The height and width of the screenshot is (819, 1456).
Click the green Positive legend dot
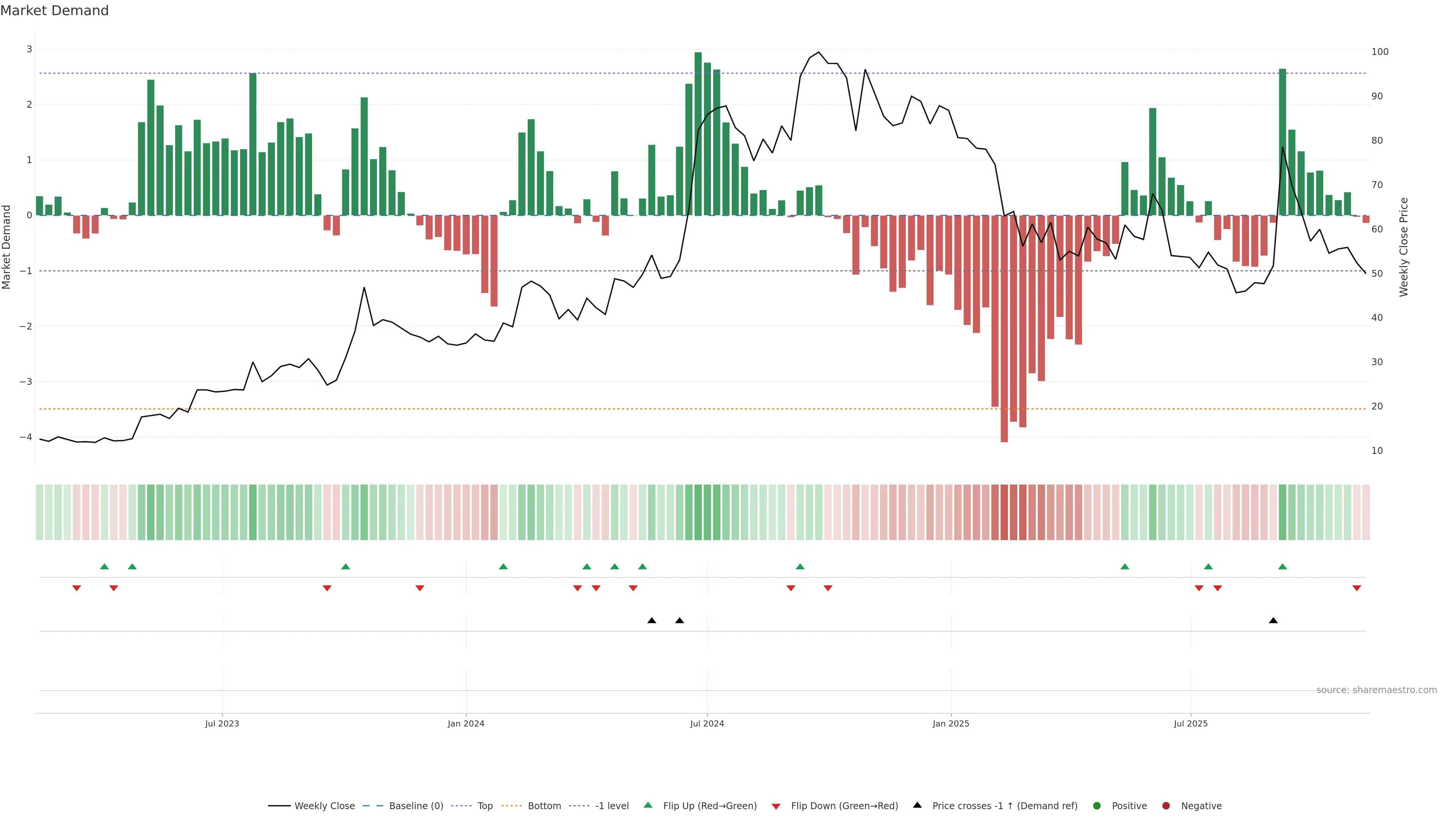(x=1097, y=805)
